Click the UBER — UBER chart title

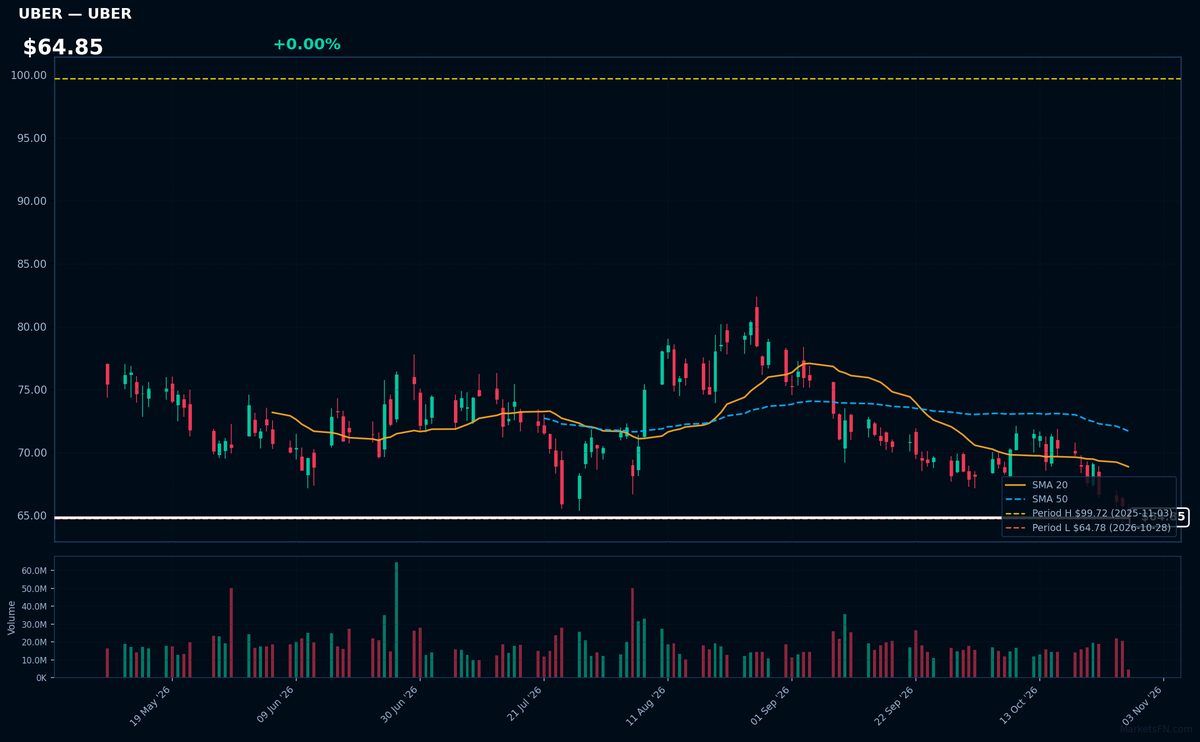(x=75, y=14)
